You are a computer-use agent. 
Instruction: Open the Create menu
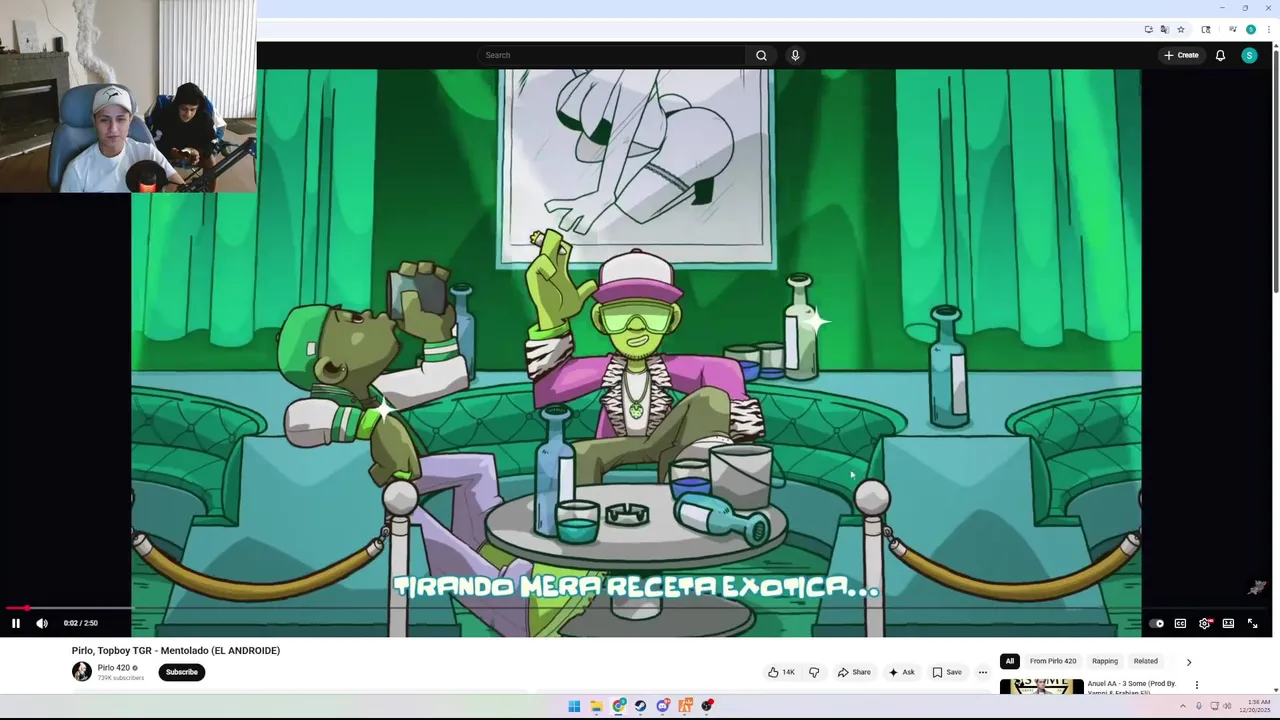[1181, 55]
